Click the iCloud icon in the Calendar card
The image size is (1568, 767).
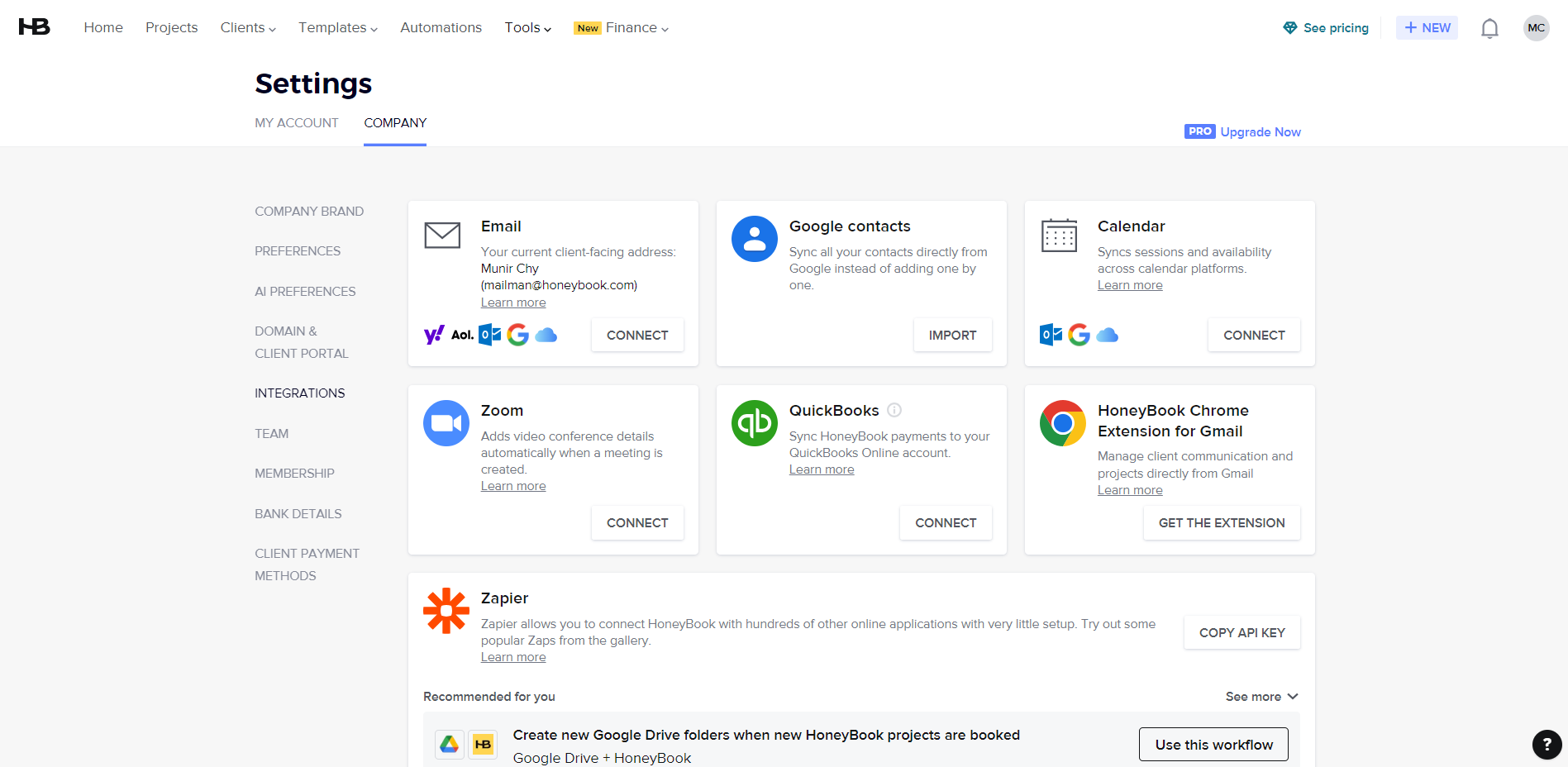point(1108,335)
